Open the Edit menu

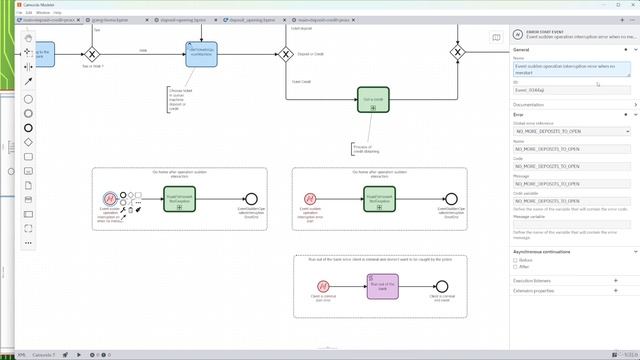[29, 13]
